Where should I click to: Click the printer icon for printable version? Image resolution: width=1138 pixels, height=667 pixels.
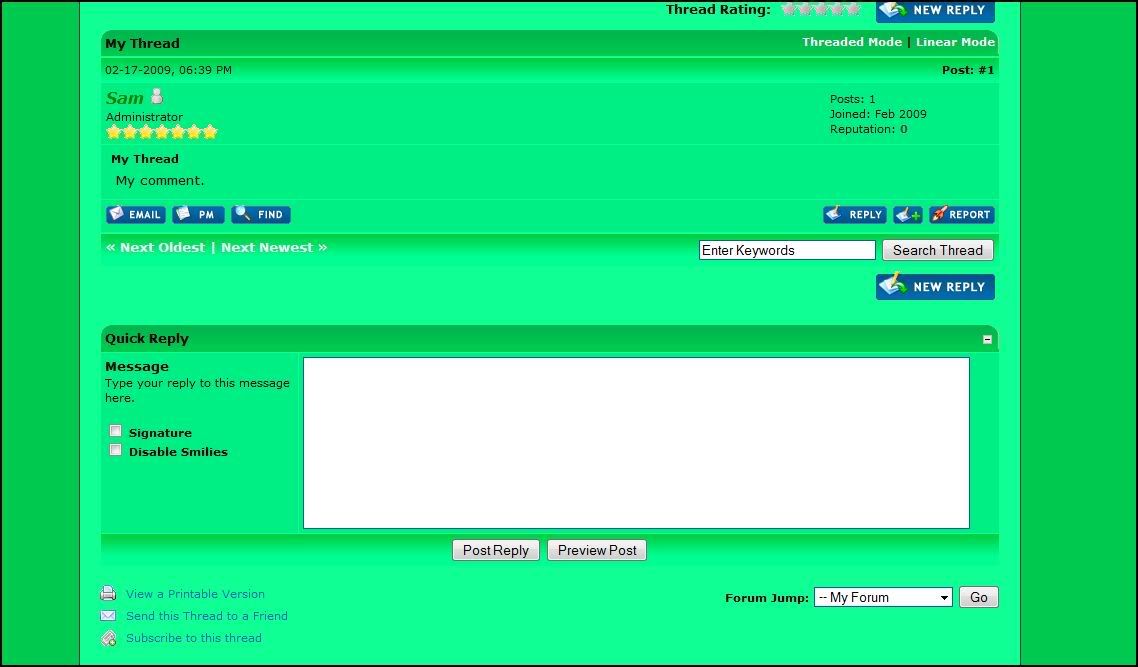coord(108,593)
